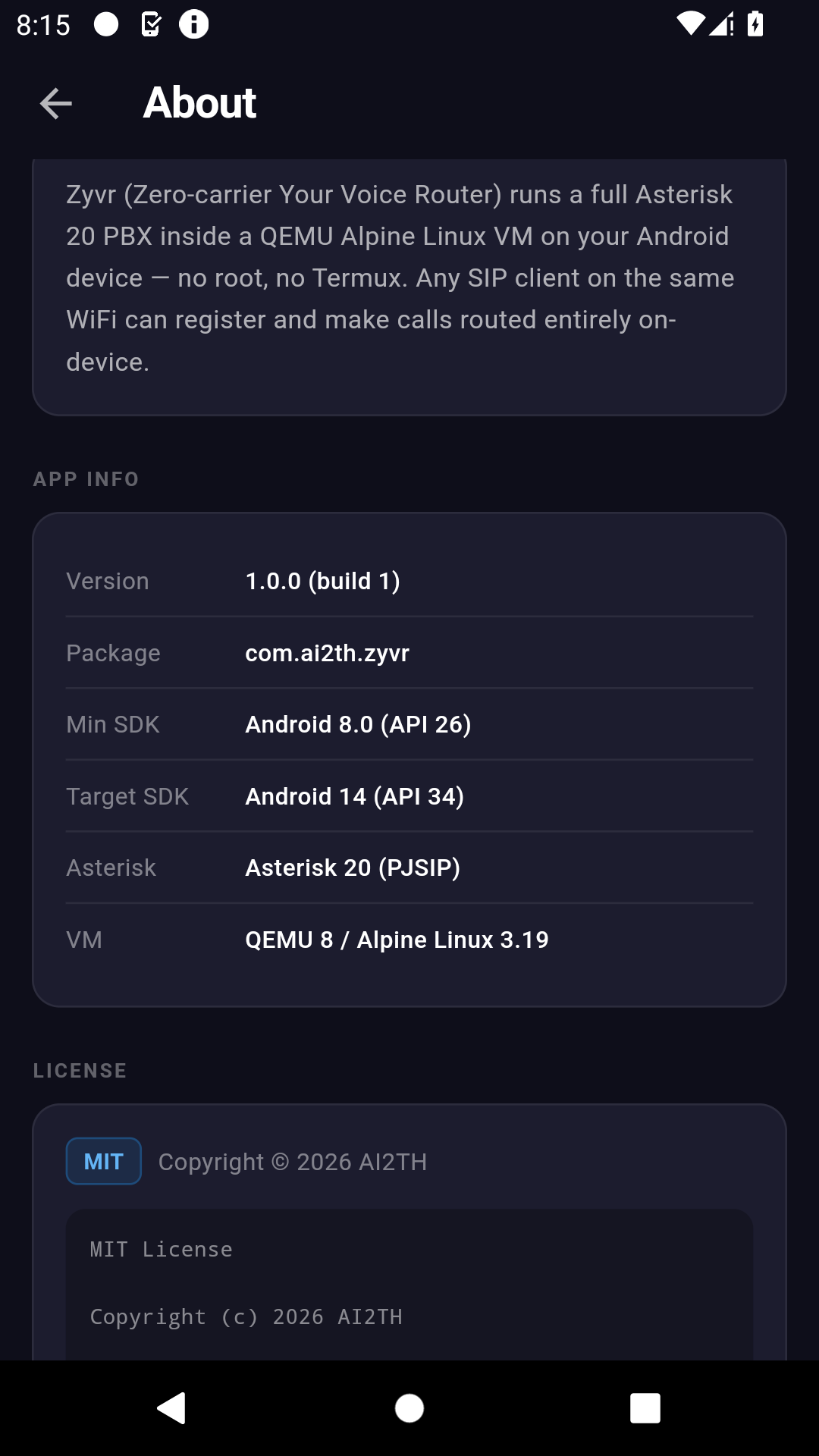Select the Min SDK Android 8.0 value
This screenshot has height=1456, width=819.
[358, 724]
